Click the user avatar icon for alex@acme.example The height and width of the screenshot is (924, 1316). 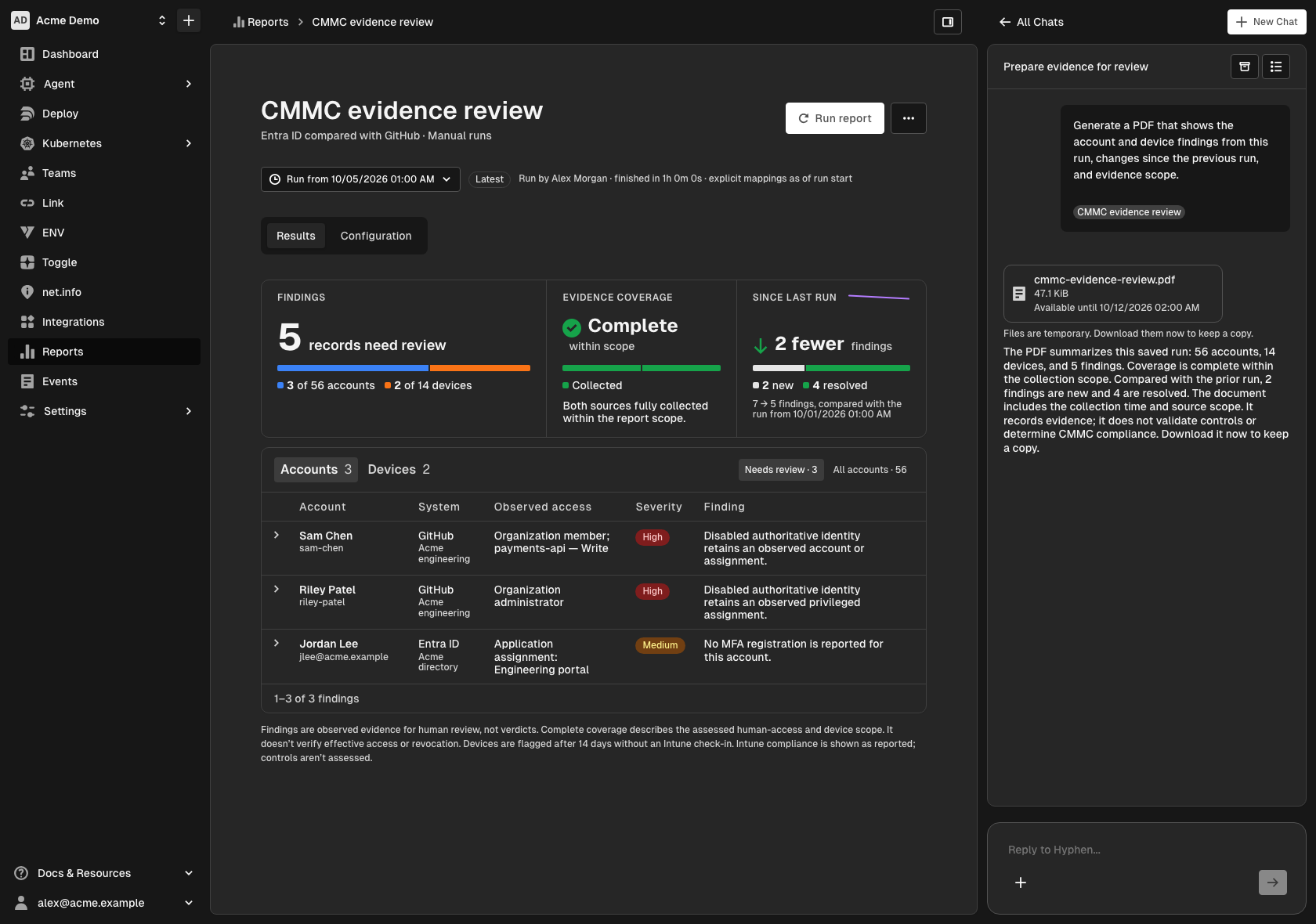(21, 903)
